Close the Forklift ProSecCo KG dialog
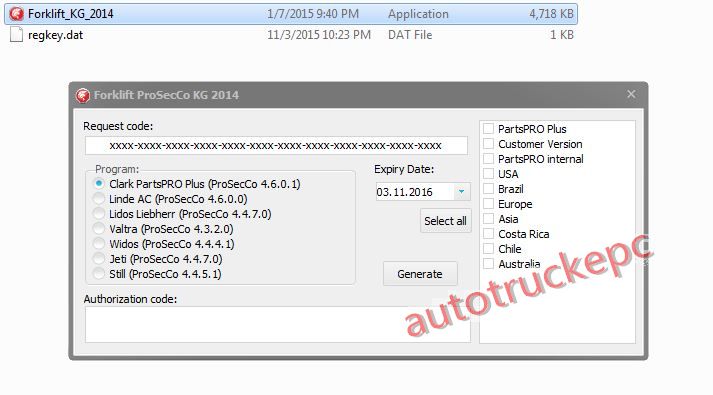Screen dimensions: 713x395 [x=631, y=94]
